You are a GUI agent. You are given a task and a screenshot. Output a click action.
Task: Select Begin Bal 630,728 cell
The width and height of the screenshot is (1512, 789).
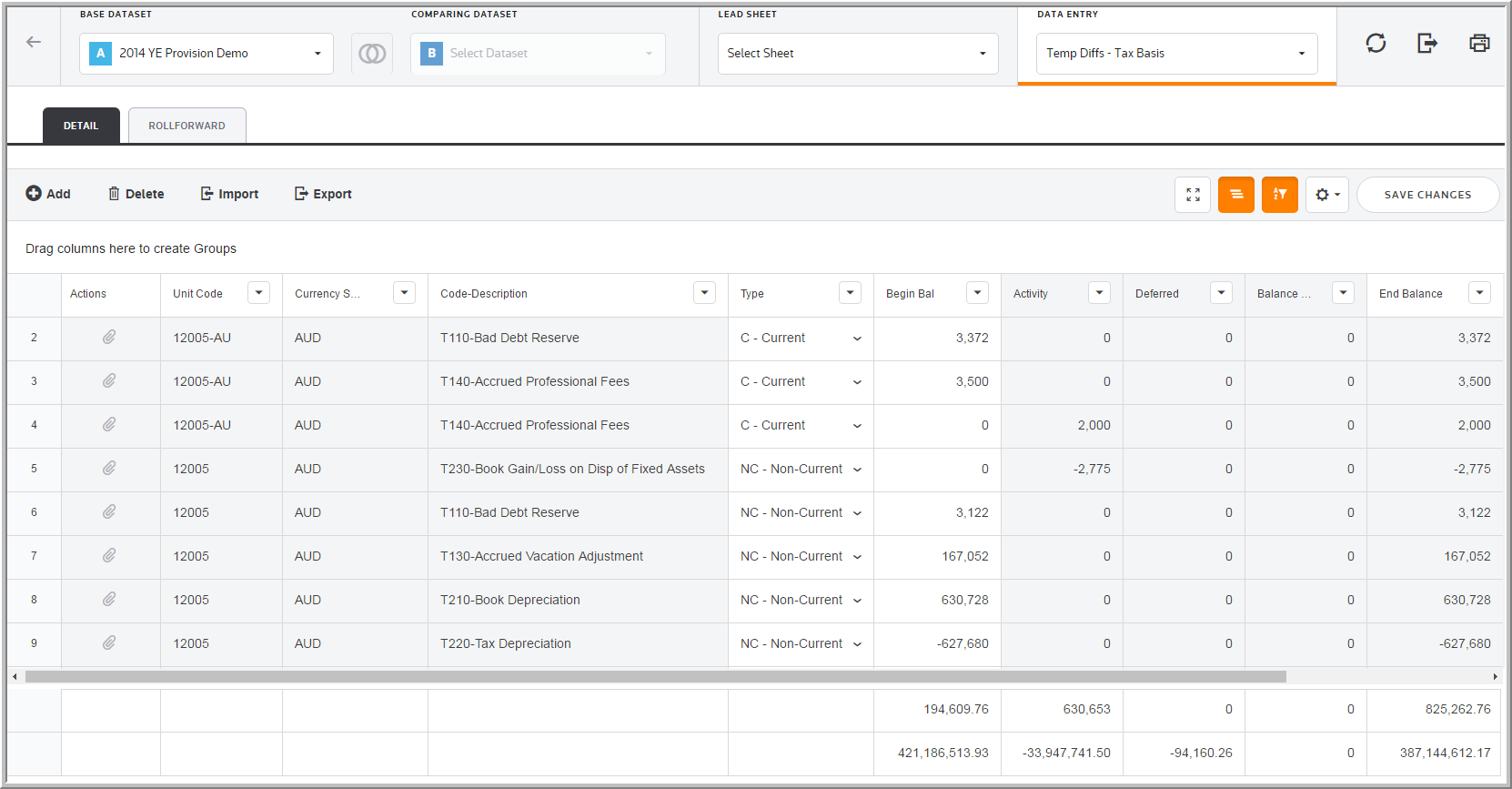(x=937, y=600)
